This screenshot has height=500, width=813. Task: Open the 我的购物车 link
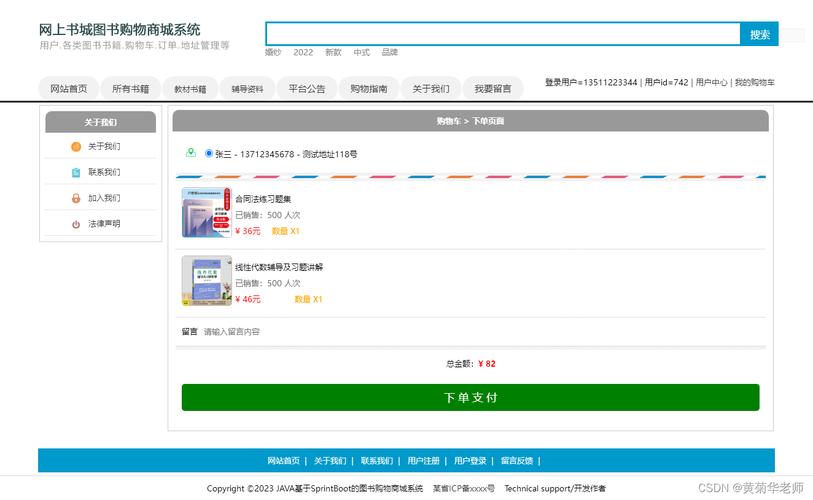click(x=754, y=82)
